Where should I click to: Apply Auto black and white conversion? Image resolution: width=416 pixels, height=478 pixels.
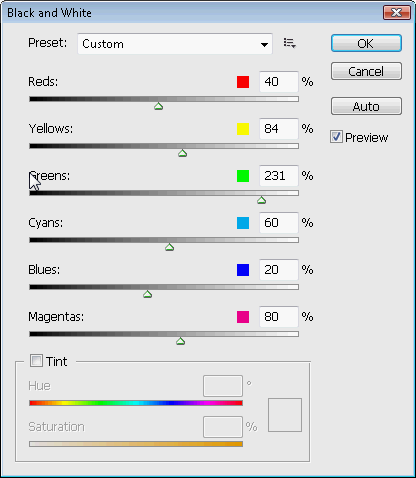point(366,106)
